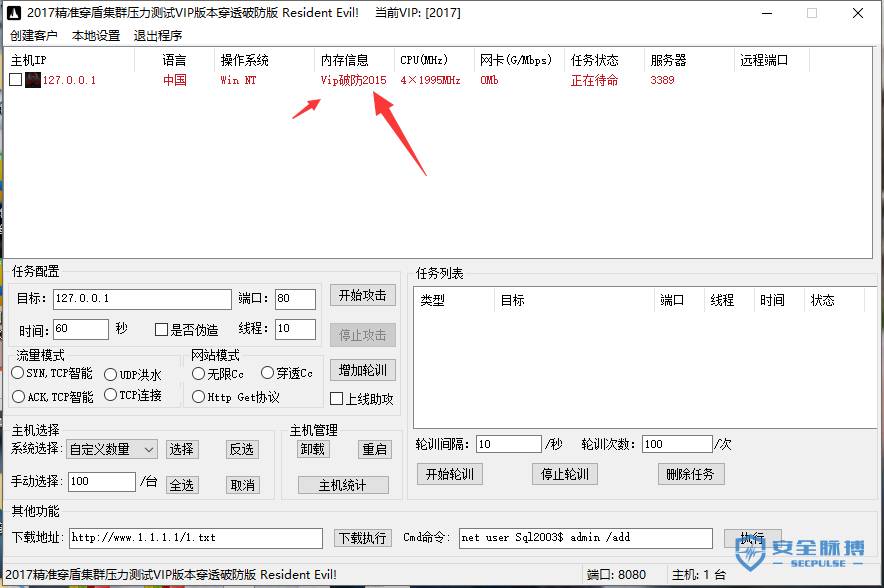Click the 删除任务 delete task button
884x588 pixels.
click(690, 474)
